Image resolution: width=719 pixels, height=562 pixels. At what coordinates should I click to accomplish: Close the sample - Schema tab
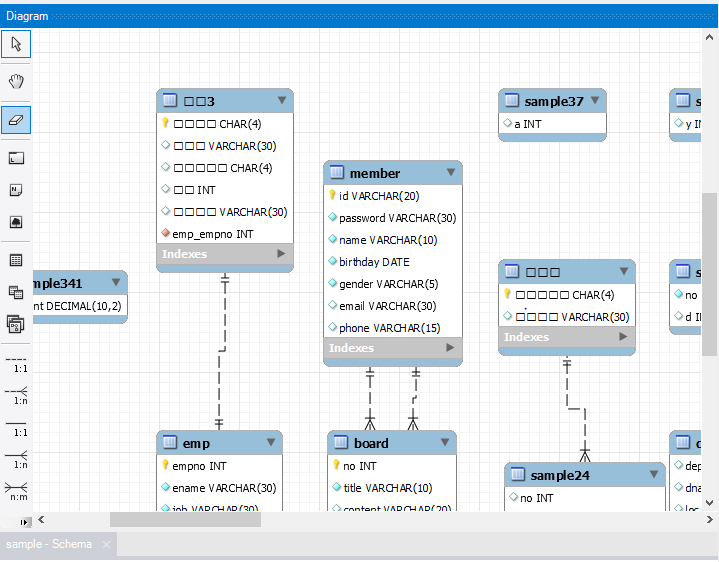(106, 545)
